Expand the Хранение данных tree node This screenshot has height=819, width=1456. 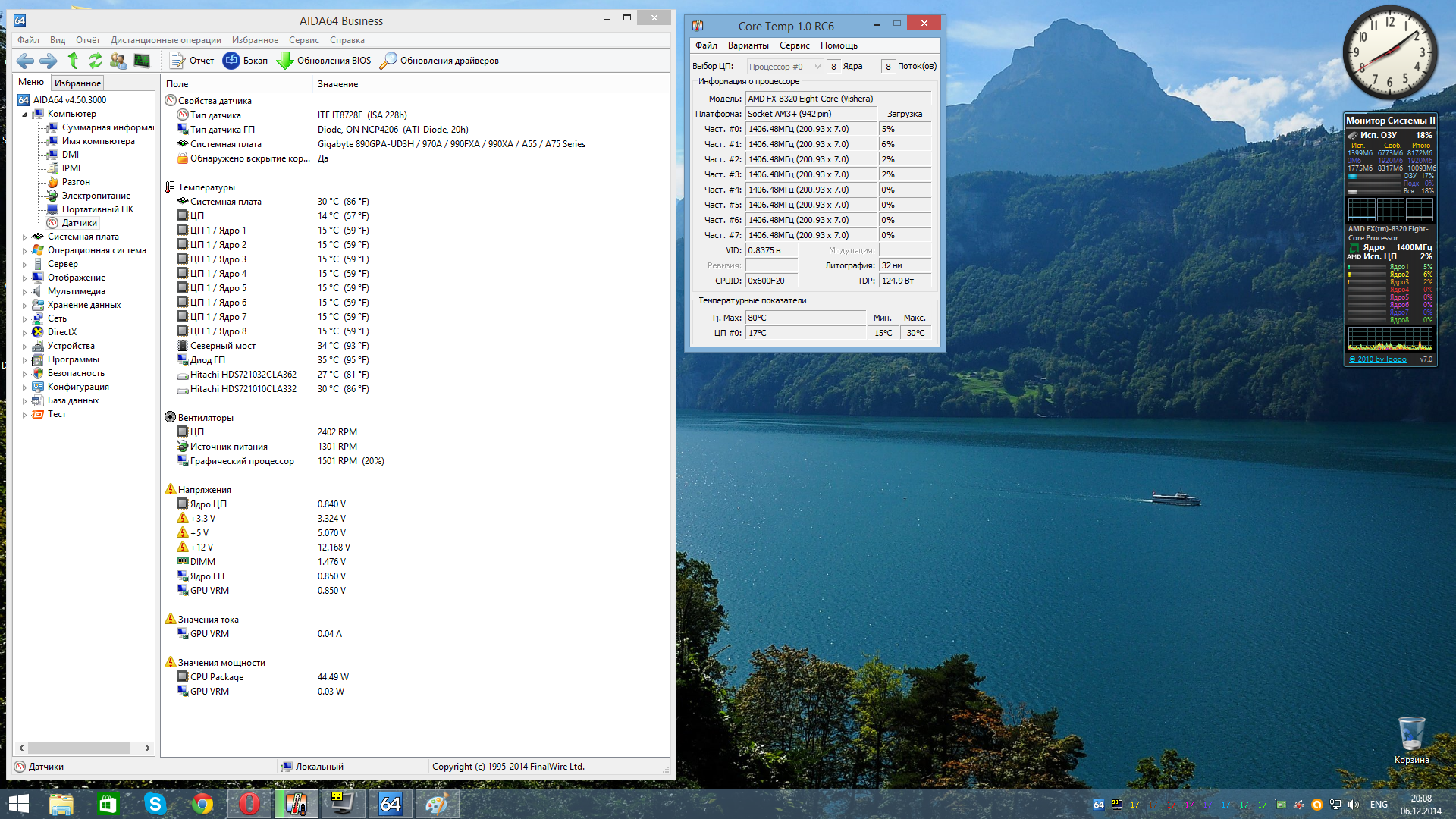pyautogui.click(x=24, y=306)
